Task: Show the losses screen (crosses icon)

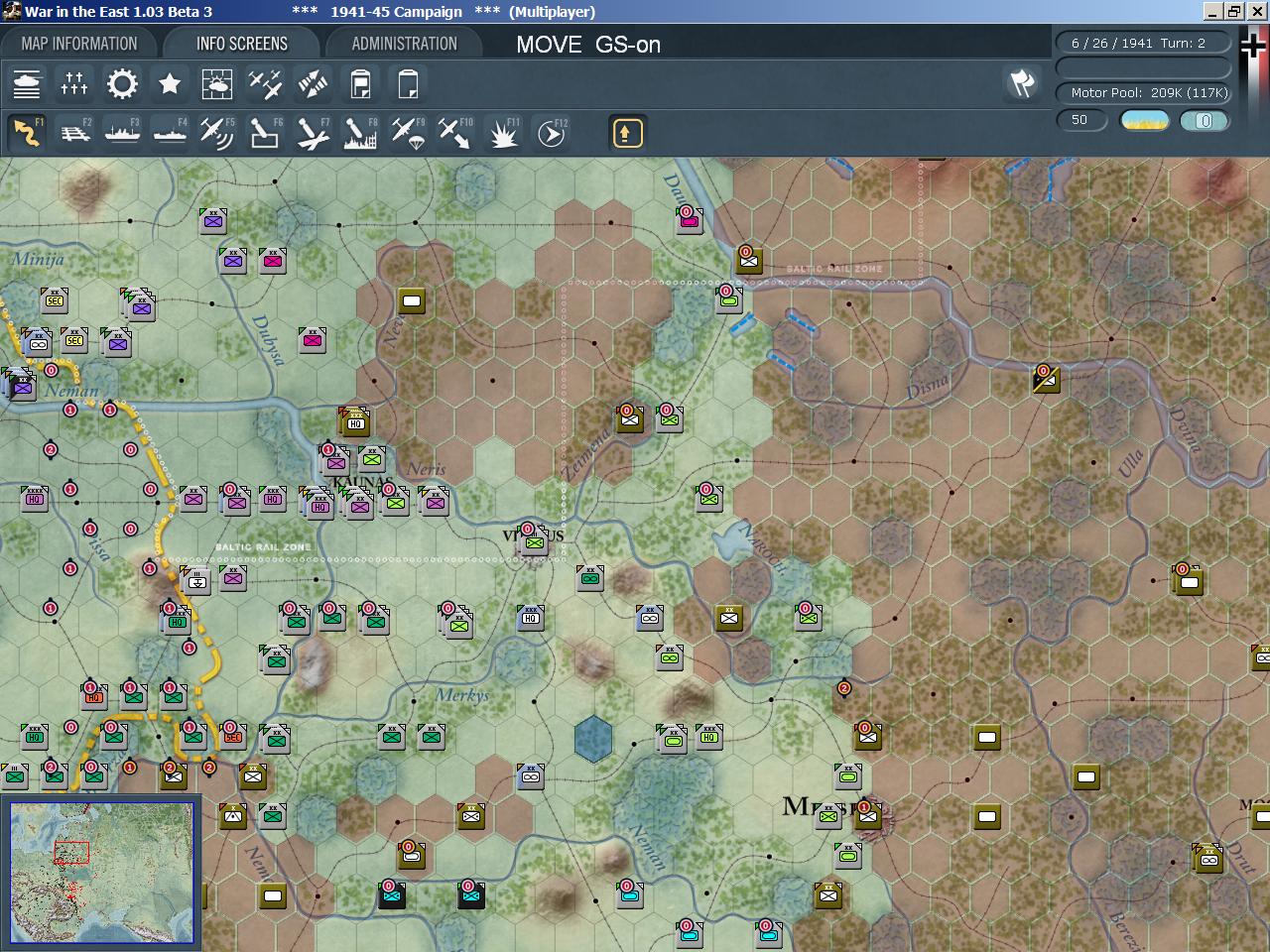Action: [x=74, y=83]
